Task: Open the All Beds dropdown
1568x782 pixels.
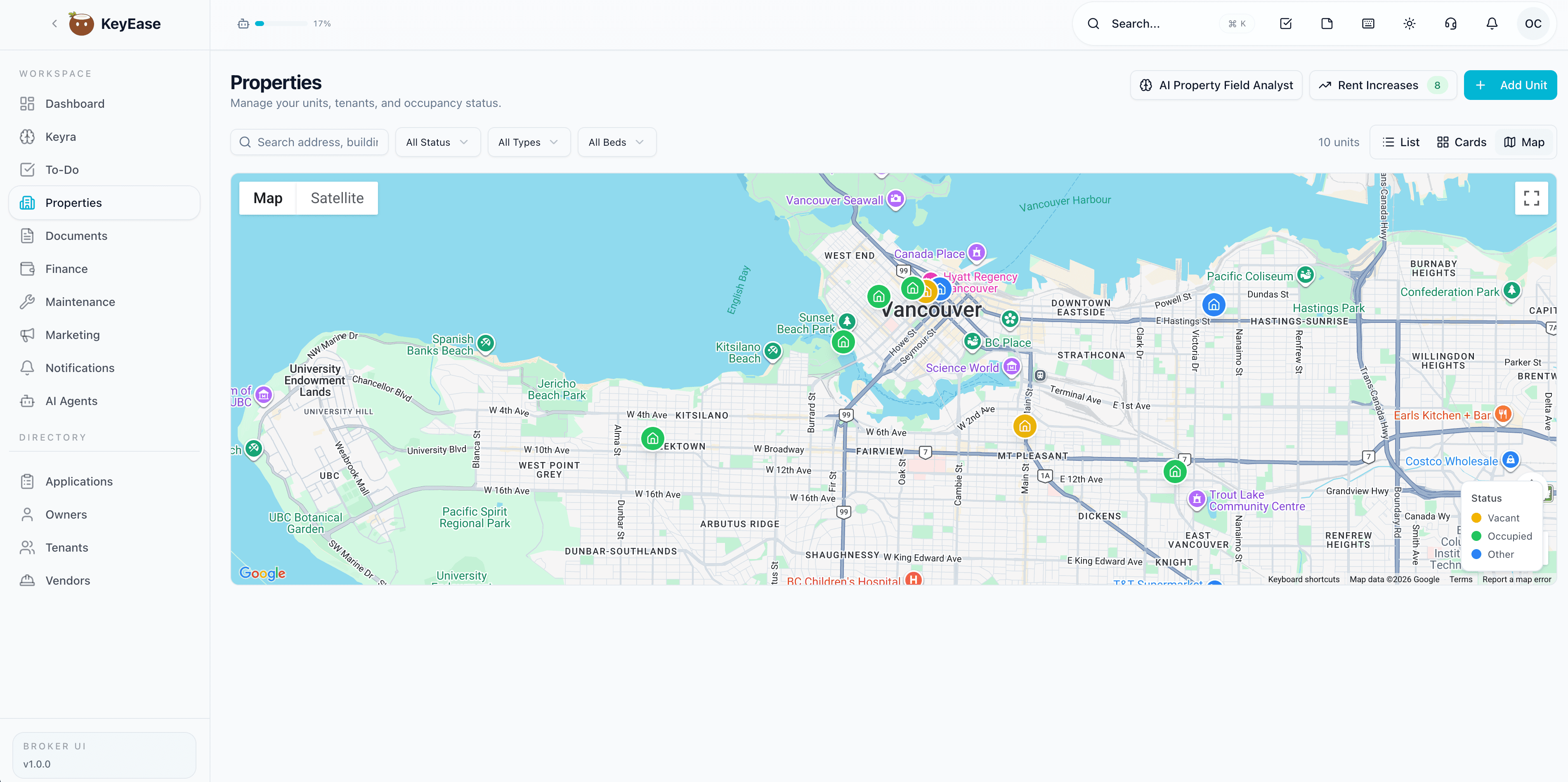Action: coord(616,142)
